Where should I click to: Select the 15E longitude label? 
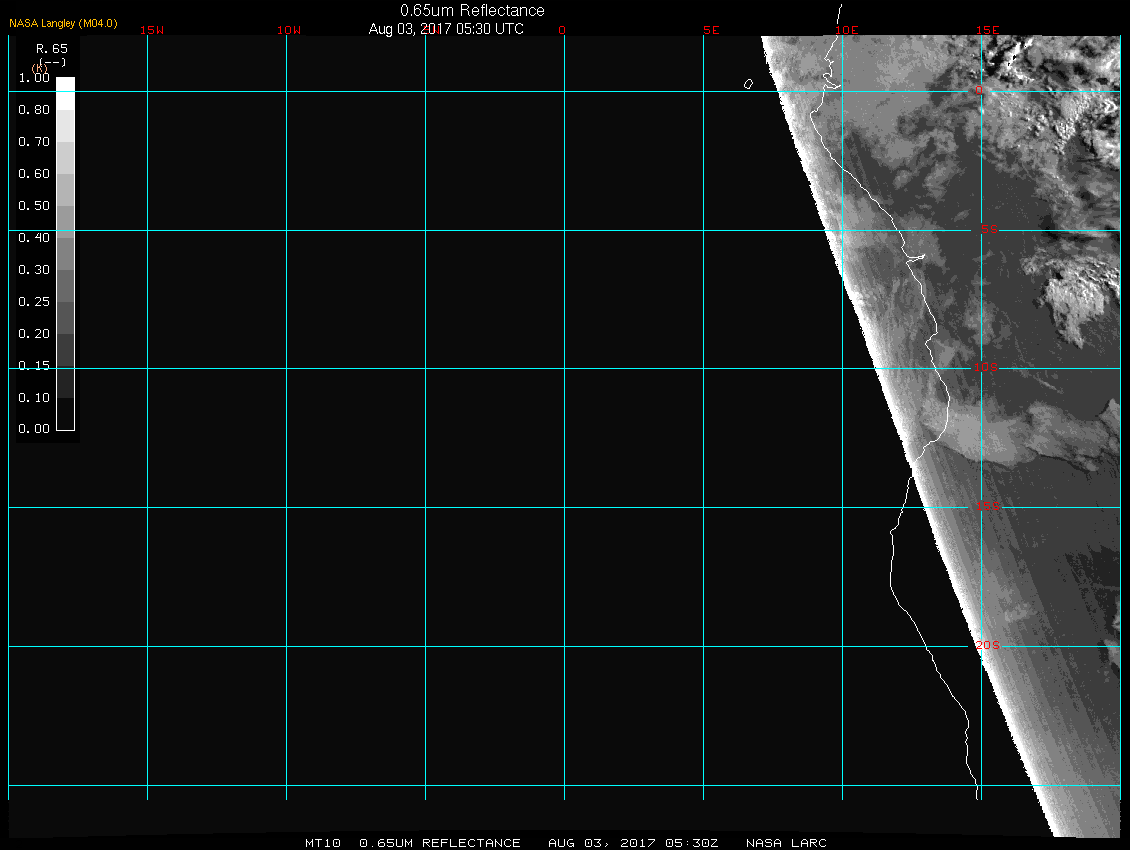[x=988, y=30]
